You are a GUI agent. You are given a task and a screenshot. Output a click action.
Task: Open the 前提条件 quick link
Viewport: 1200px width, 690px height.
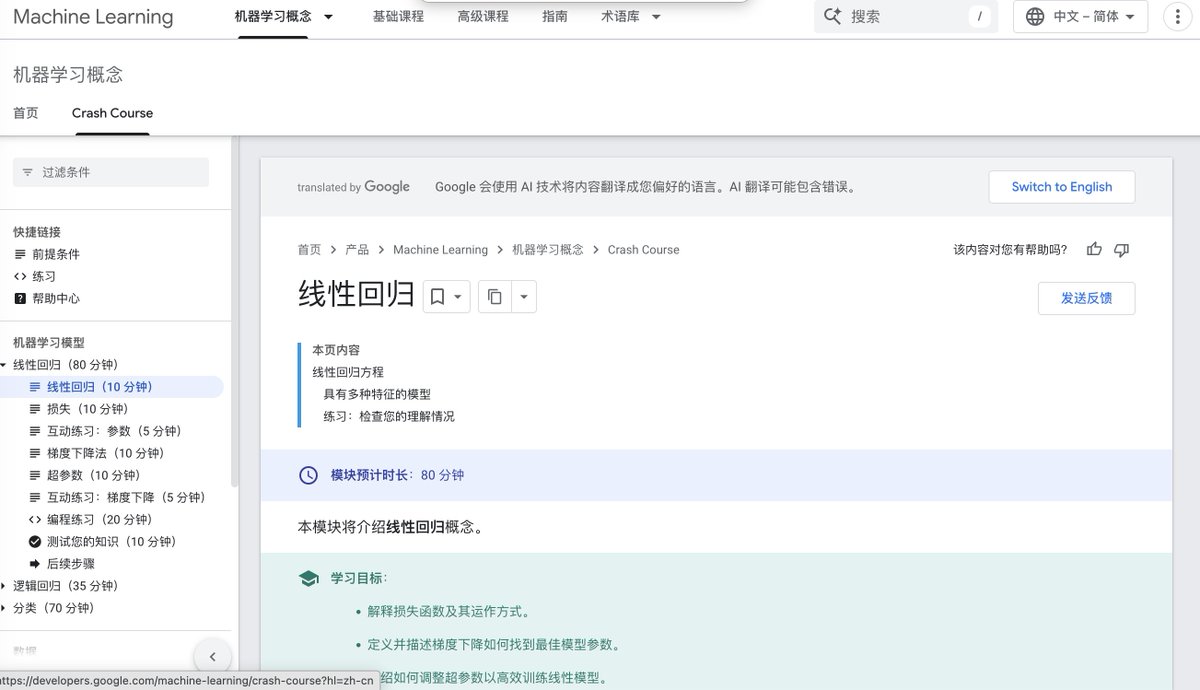click(56, 254)
